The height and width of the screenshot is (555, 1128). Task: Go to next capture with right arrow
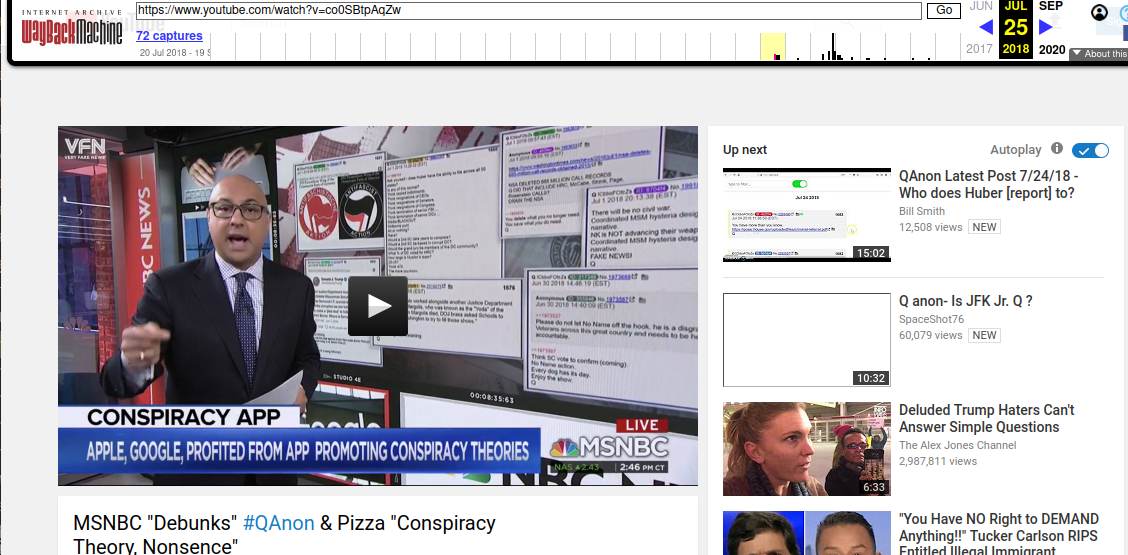coord(1046,27)
